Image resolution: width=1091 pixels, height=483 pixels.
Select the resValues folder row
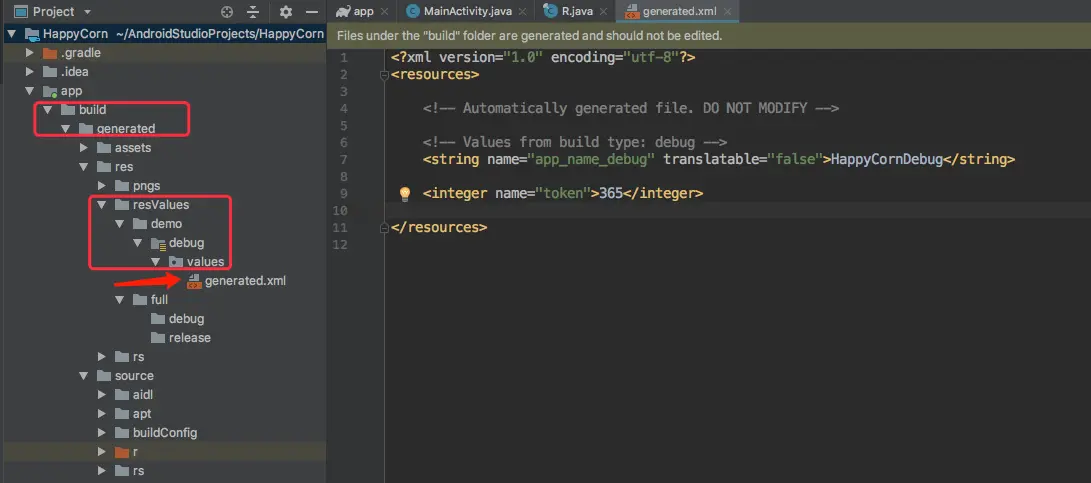[163, 205]
